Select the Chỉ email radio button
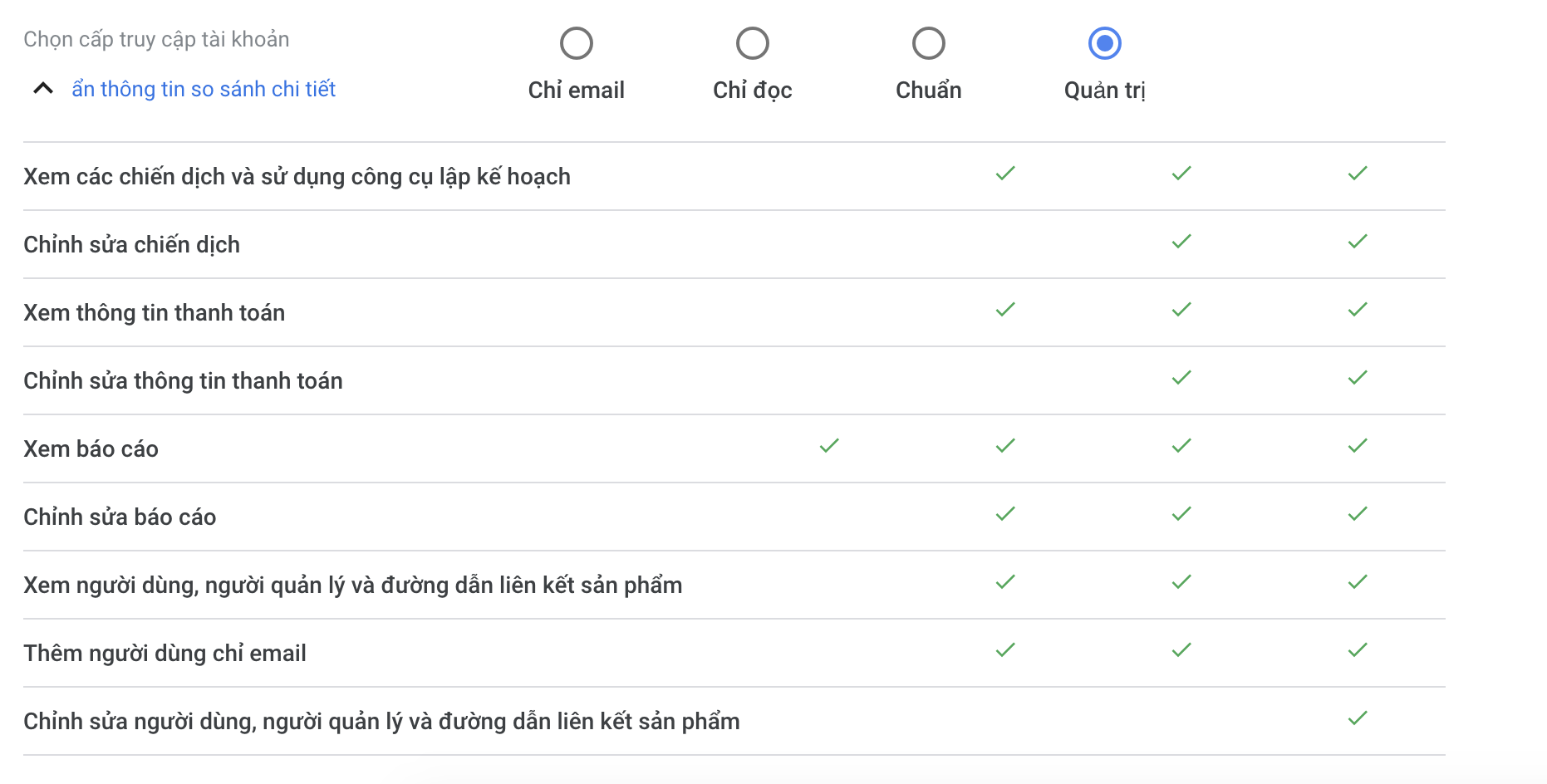 tap(577, 43)
